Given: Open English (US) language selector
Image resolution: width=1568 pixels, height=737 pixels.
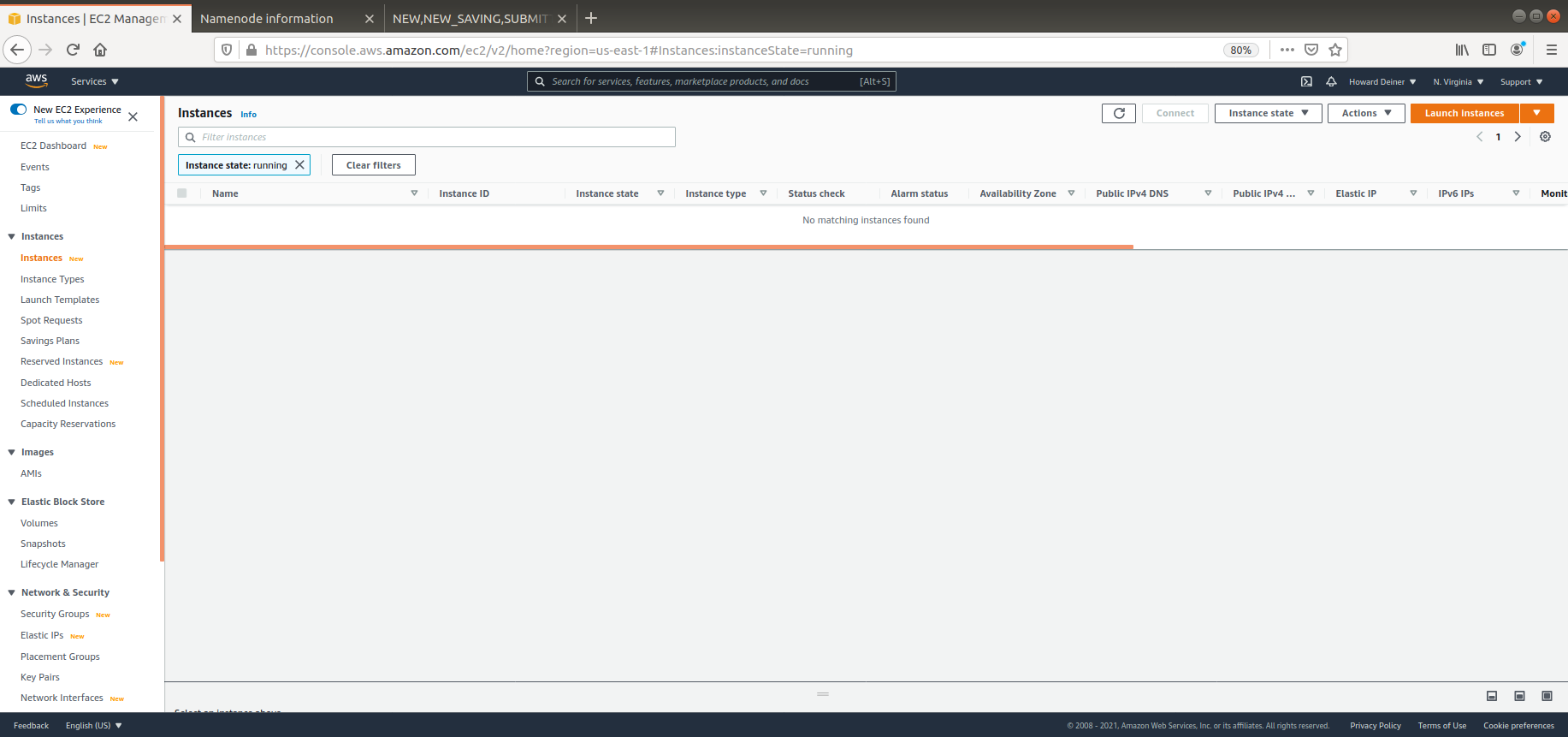Looking at the screenshot, I should click(93, 726).
